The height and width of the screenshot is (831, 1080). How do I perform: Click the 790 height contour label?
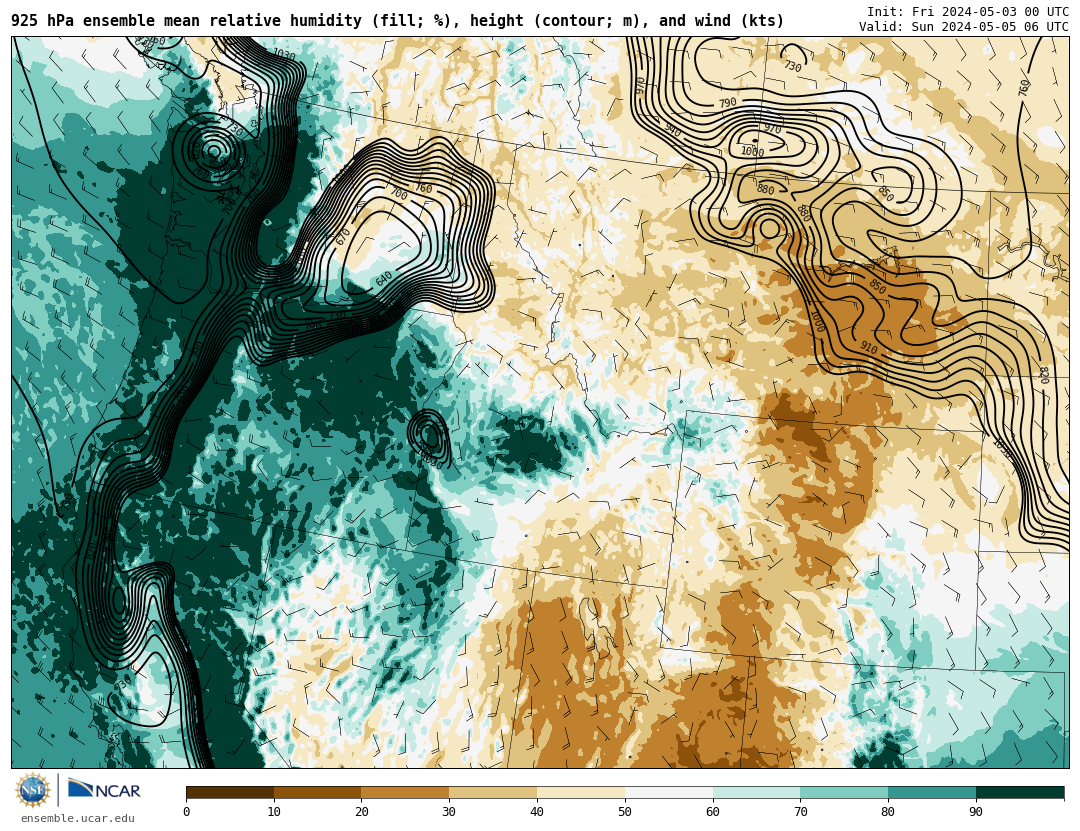click(x=727, y=103)
